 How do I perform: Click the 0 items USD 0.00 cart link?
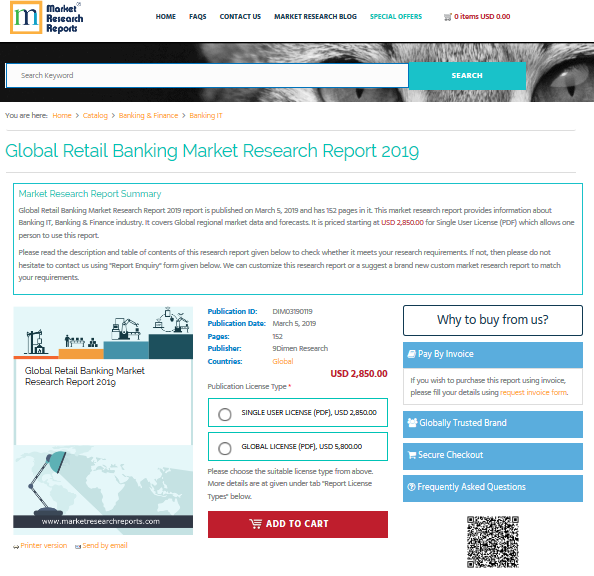coord(482,17)
